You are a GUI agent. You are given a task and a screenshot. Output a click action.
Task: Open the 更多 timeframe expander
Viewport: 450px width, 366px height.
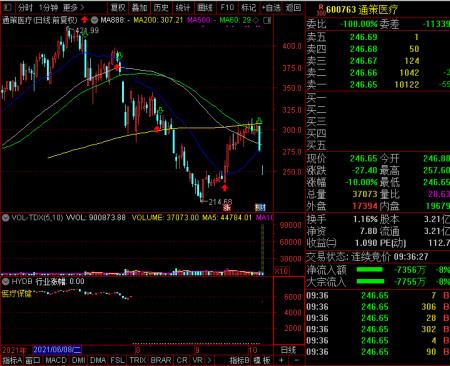click(x=73, y=7)
